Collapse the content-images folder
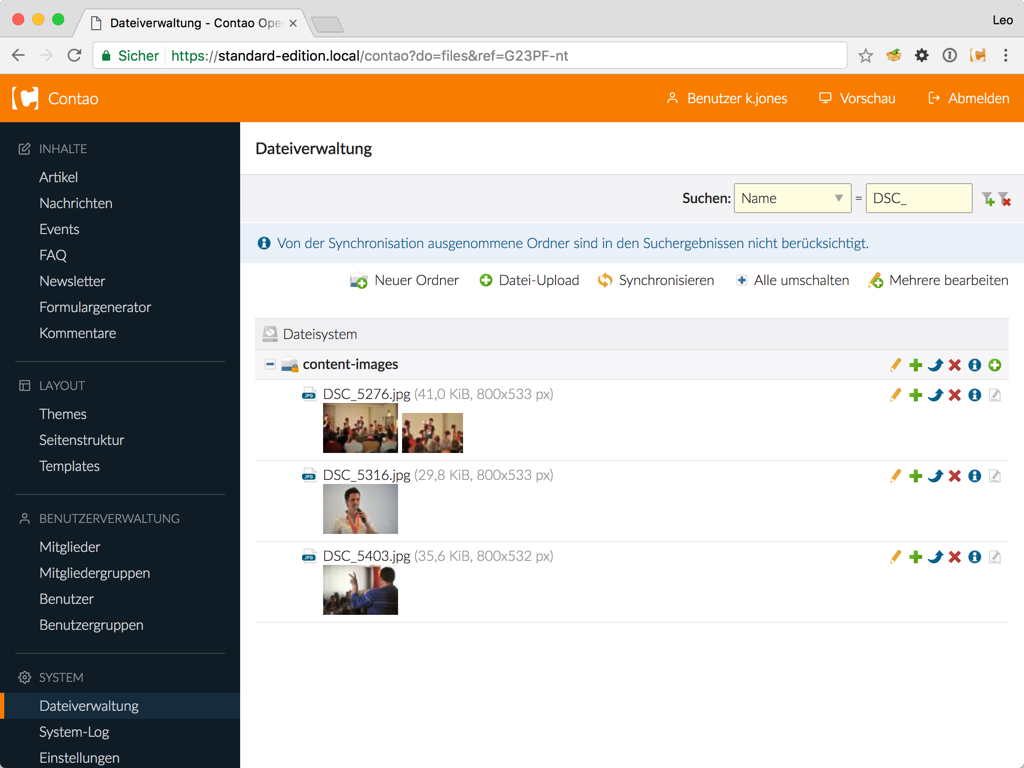The image size is (1024, 768). pyautogui.click(x=270, y=364)
